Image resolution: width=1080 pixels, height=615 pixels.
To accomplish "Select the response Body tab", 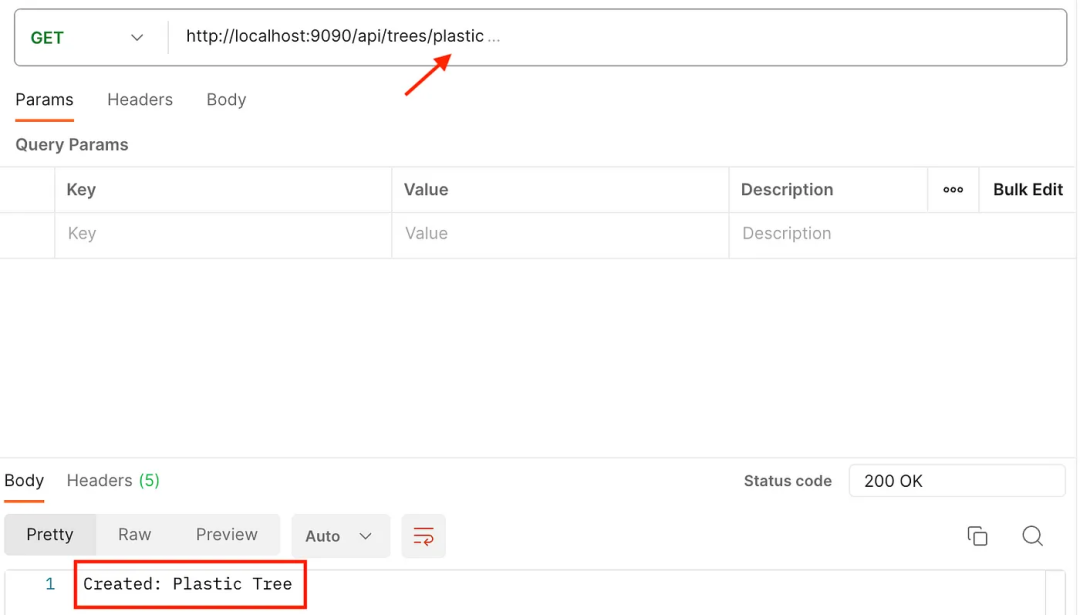I will [24, 481].
